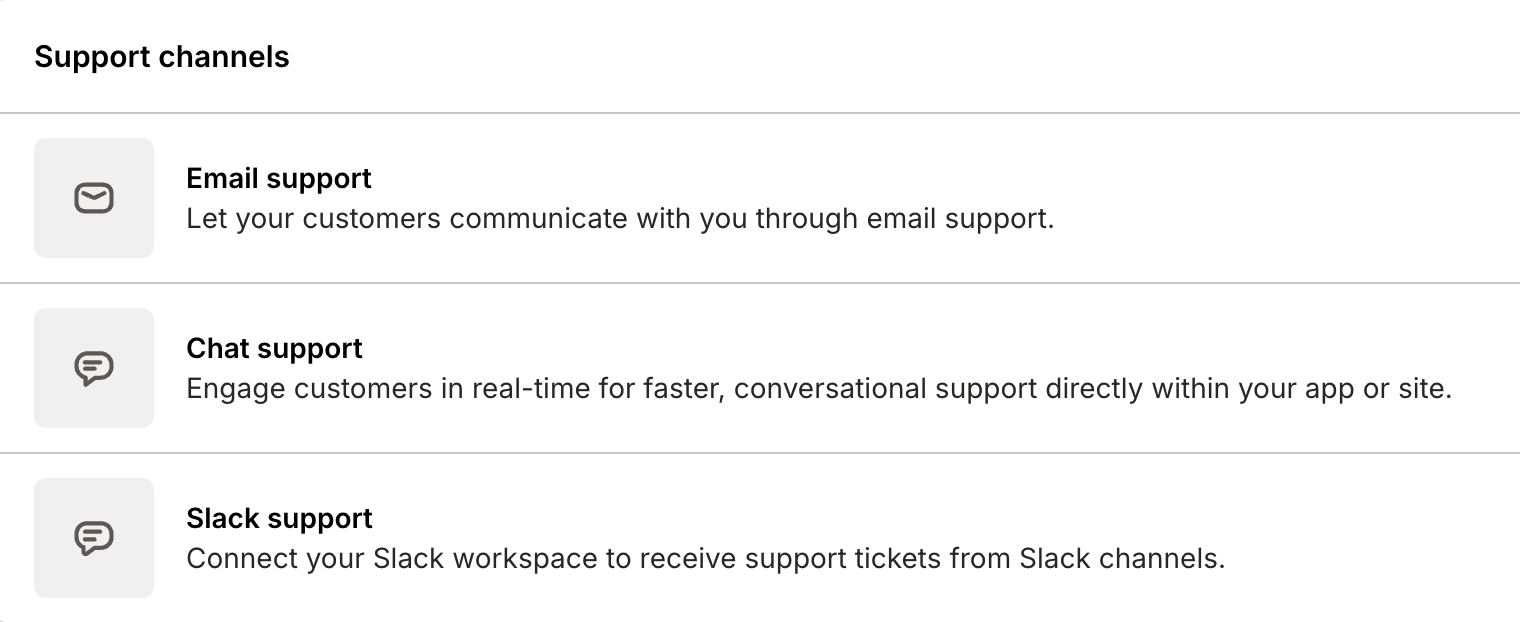Select the icon tile next to Slack support
This screenshot has width=1520, height=622.
93,538
